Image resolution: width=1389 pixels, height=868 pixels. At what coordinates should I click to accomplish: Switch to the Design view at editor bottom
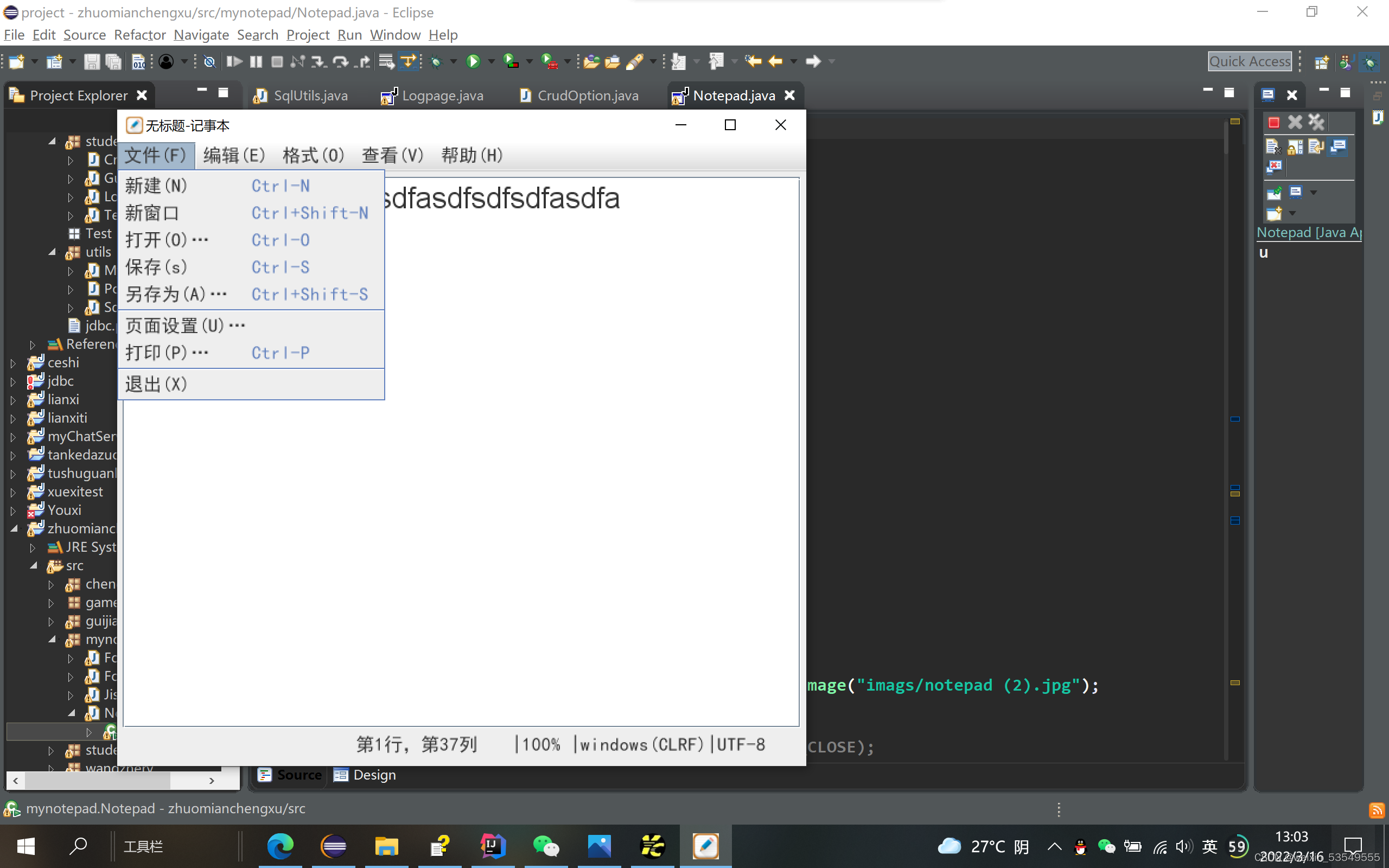(365, 775)
